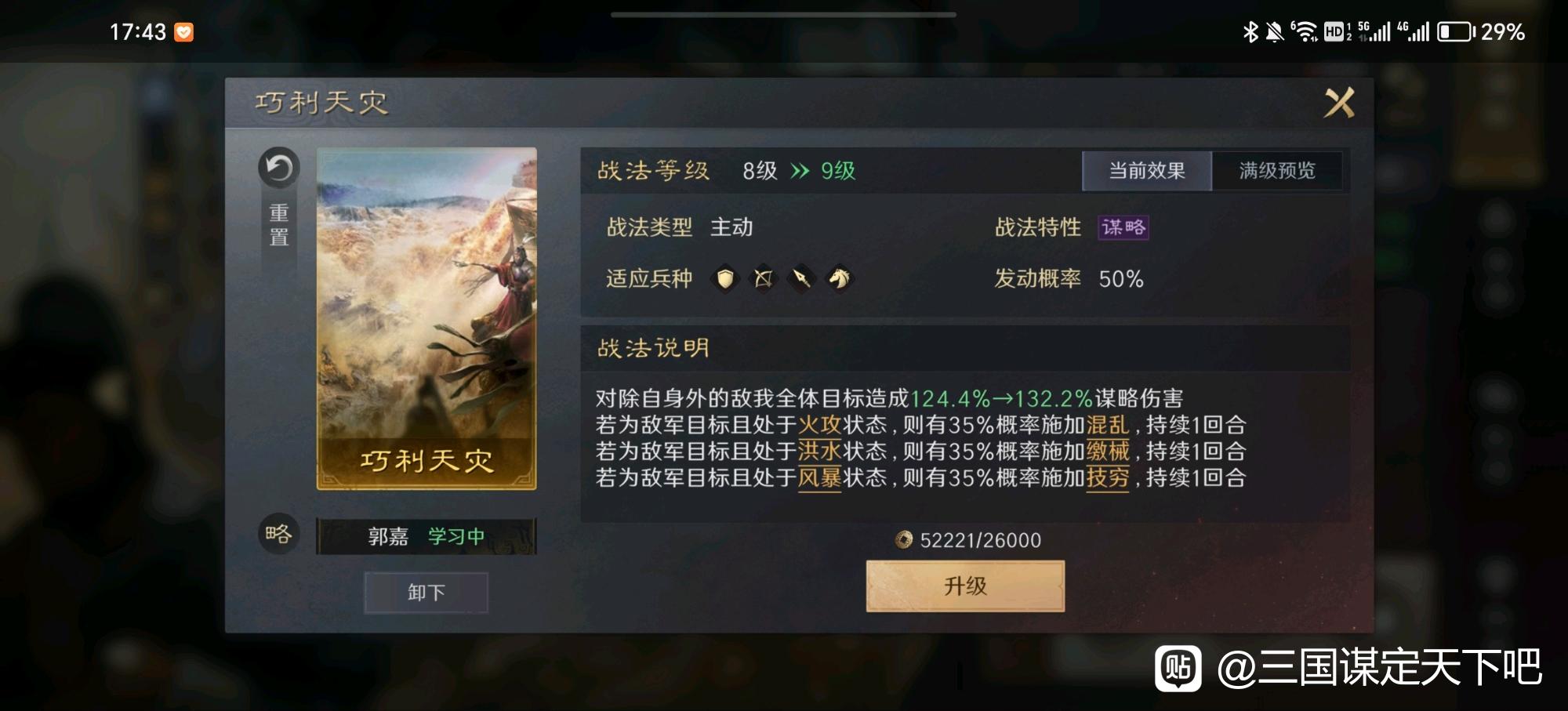This screenshot has height=711, width=1568.
Task: Switch to 当前效果 view
Action: 1146,171
